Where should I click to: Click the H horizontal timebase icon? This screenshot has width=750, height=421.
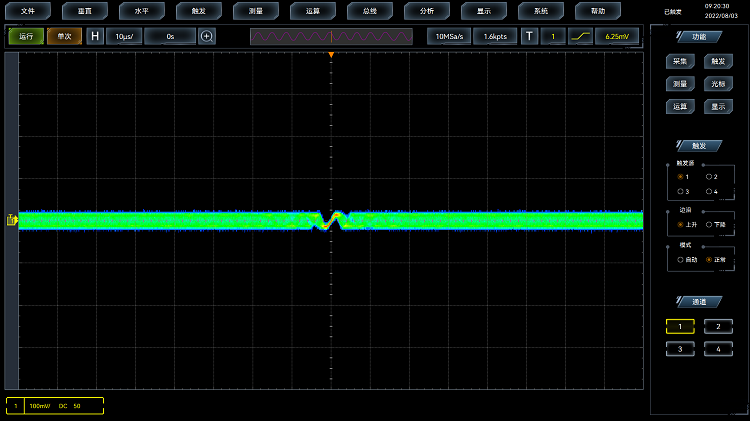(x=95, y=36)
